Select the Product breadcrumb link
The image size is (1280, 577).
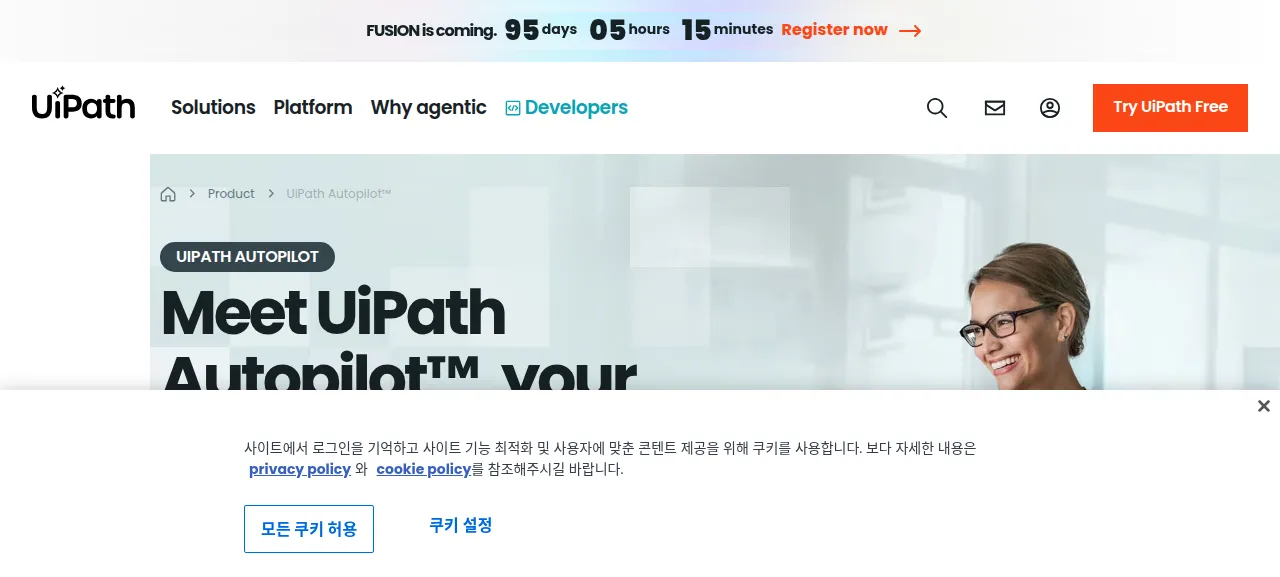tap(231, 194)
